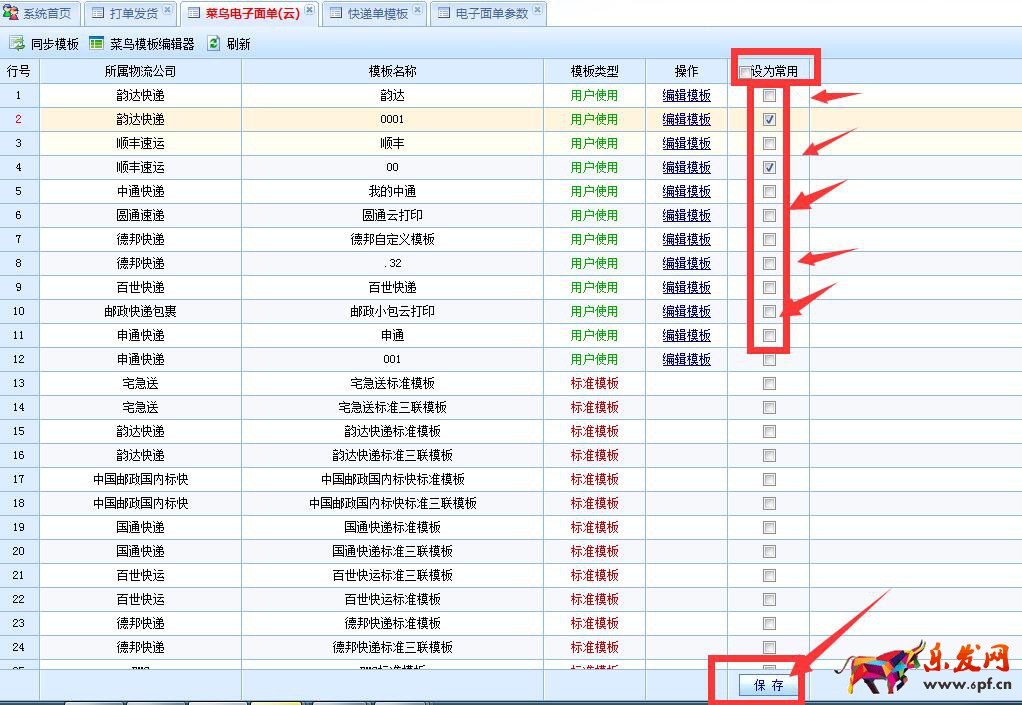Screen dimensions: 1022x705
Task: Click 编辑模板 link for row 3 顺丰
Action: (686, 144)
